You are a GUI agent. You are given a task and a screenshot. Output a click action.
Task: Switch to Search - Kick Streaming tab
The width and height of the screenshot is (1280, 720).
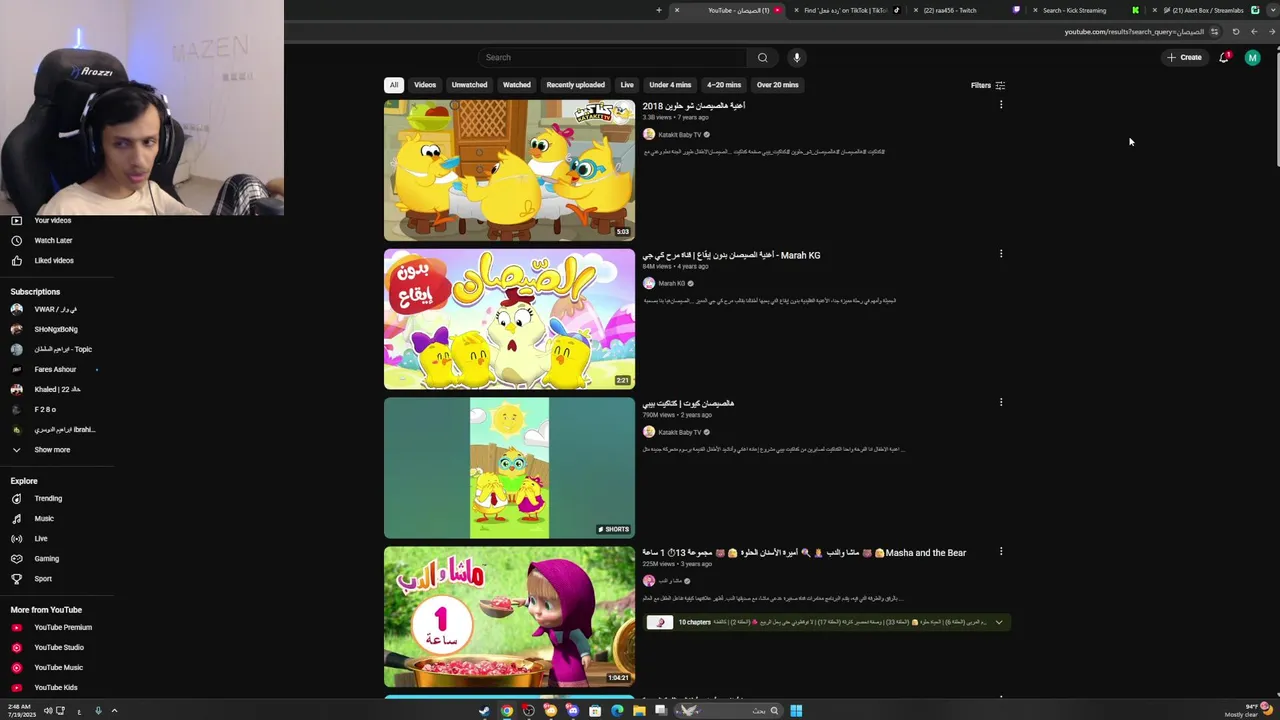(1085, 10)
